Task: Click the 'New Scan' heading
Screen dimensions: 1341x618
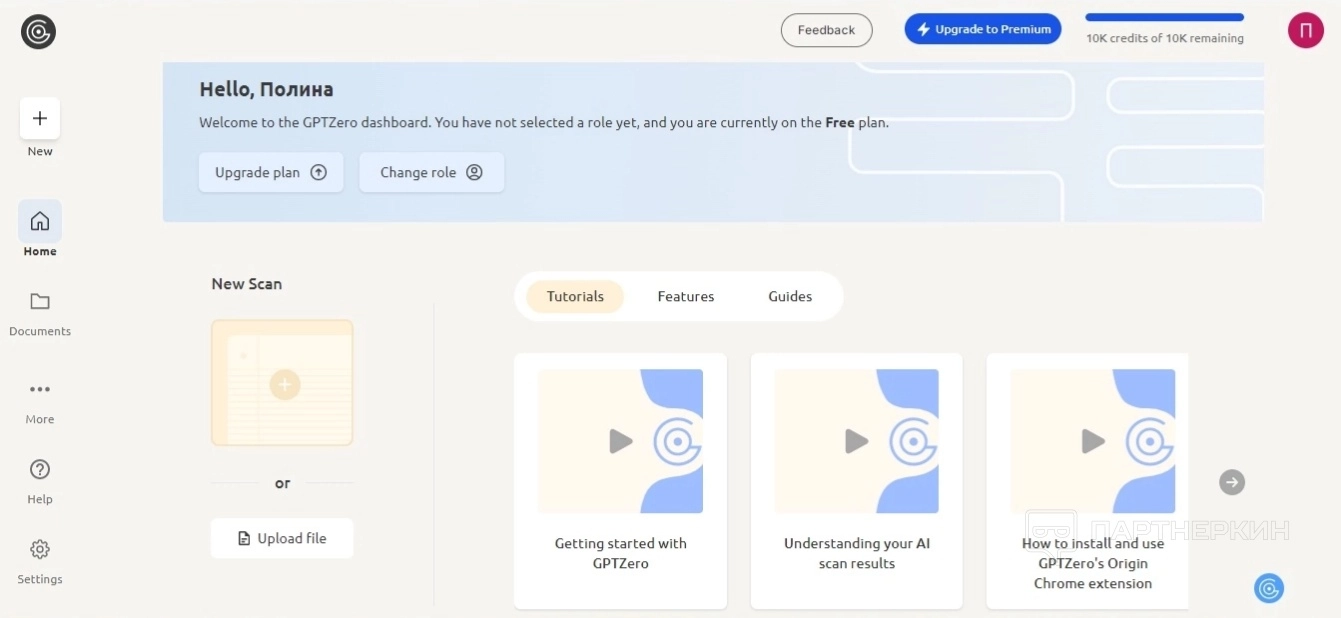Action: (246, 284)
